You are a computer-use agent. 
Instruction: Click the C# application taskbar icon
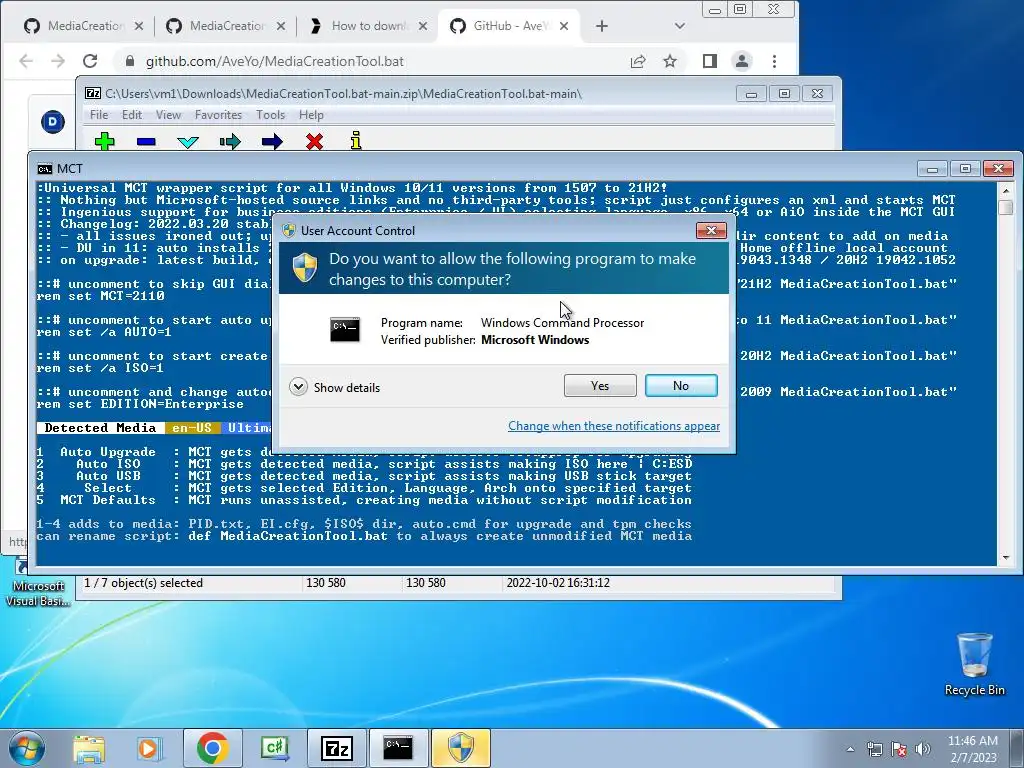click(274, 748)
